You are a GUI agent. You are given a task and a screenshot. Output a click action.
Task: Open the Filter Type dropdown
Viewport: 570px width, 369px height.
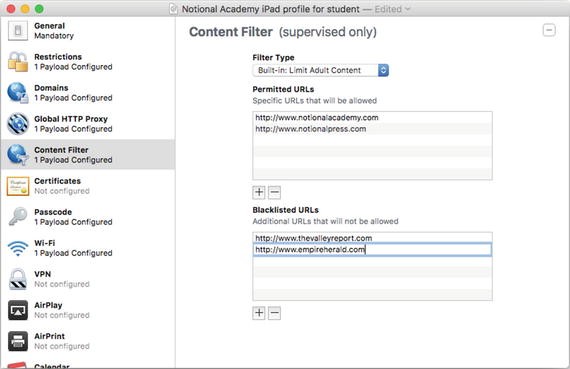click(x=320, y=70)
